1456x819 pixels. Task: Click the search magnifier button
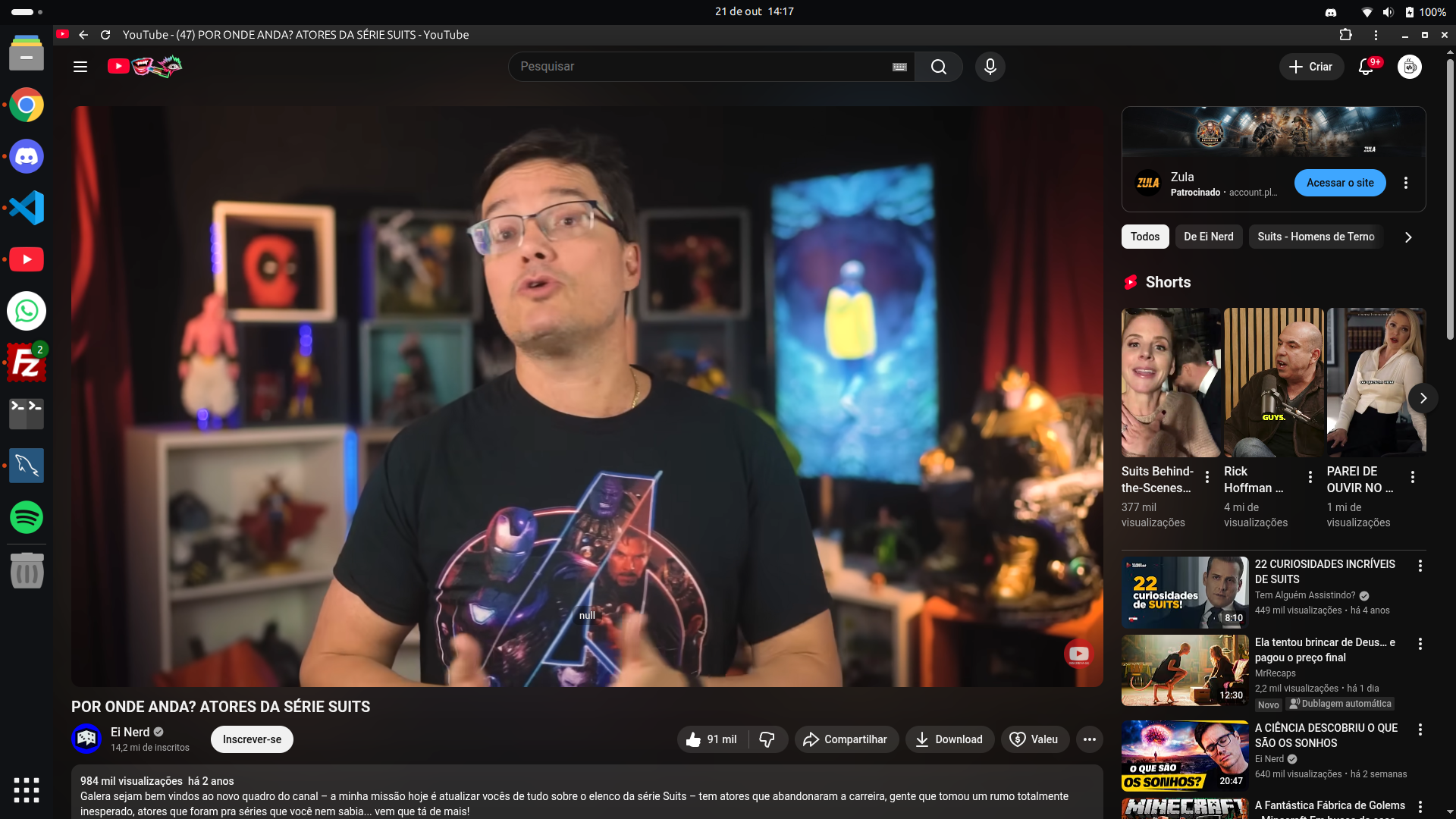point(938,67)
